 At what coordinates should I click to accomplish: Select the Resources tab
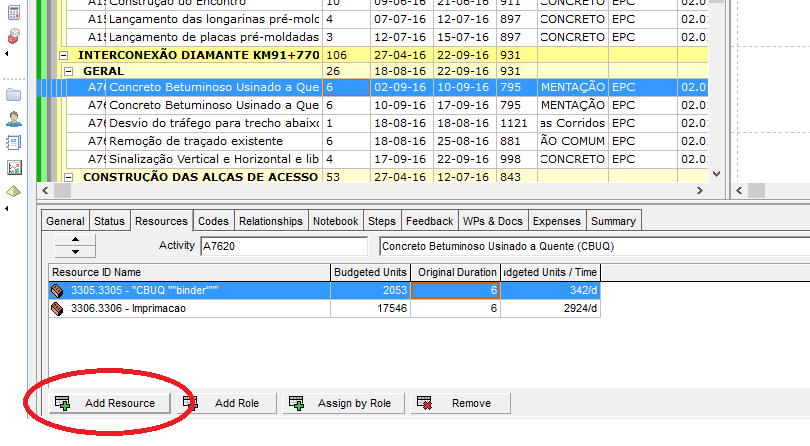pyautogui.click(x=161, y=221)
